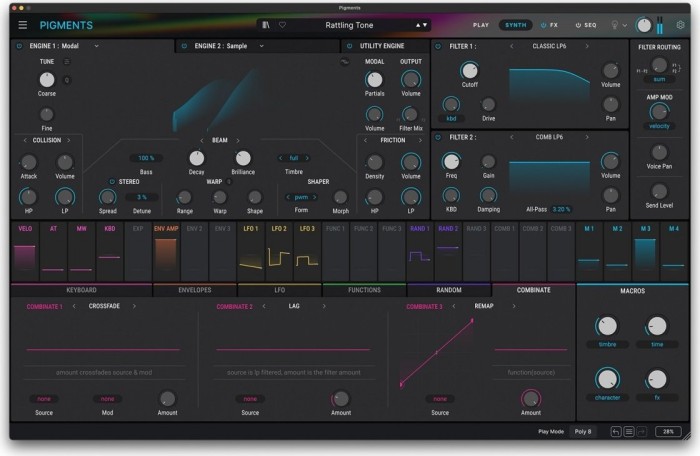Click the Stereo Spread knob
The width and height of the screenshot is (700, 456).
tap(107, 197)
